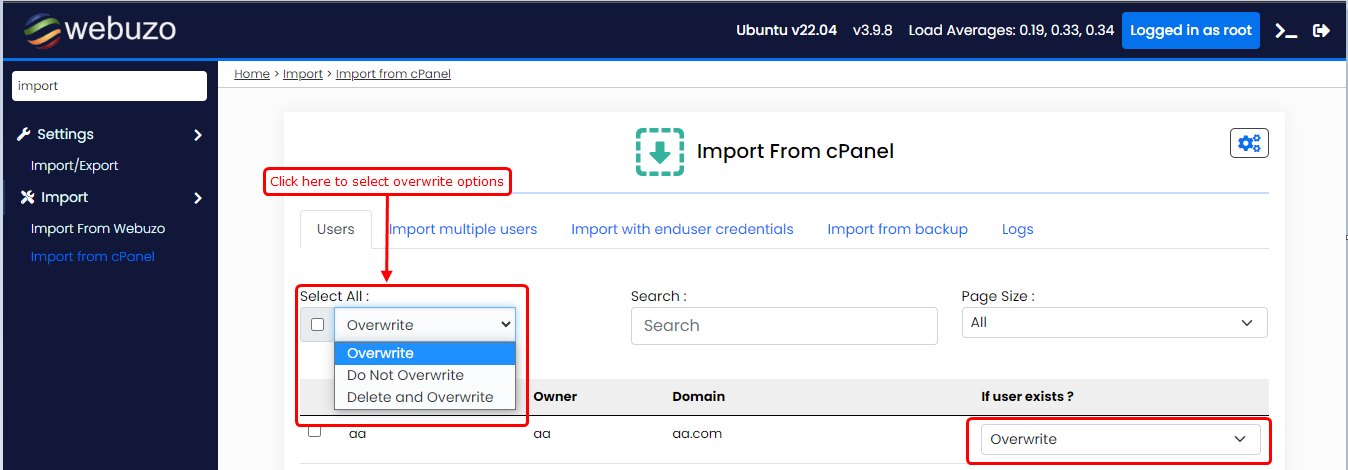This screenshot has width=1348, height=470.
Task: Toggle the Select All checkbox
Action: 317,325
